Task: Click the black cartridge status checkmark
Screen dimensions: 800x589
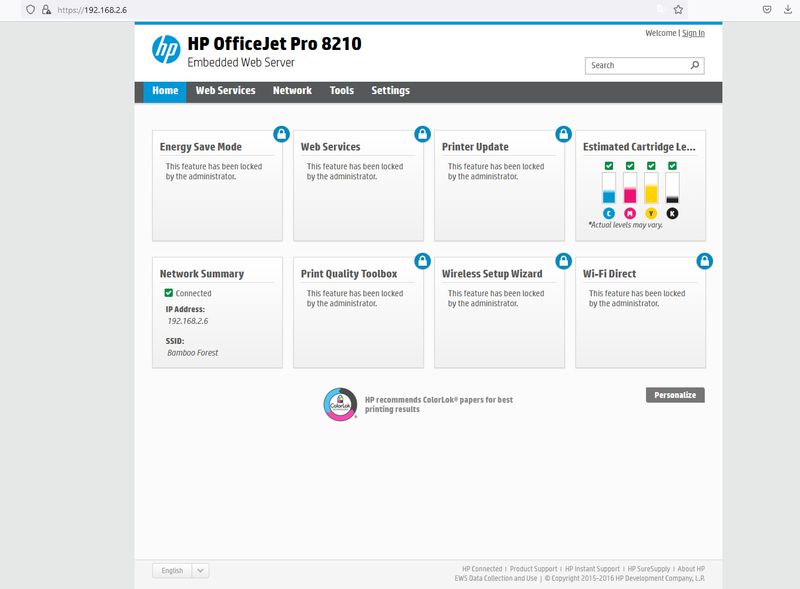Action: point(672,166)
